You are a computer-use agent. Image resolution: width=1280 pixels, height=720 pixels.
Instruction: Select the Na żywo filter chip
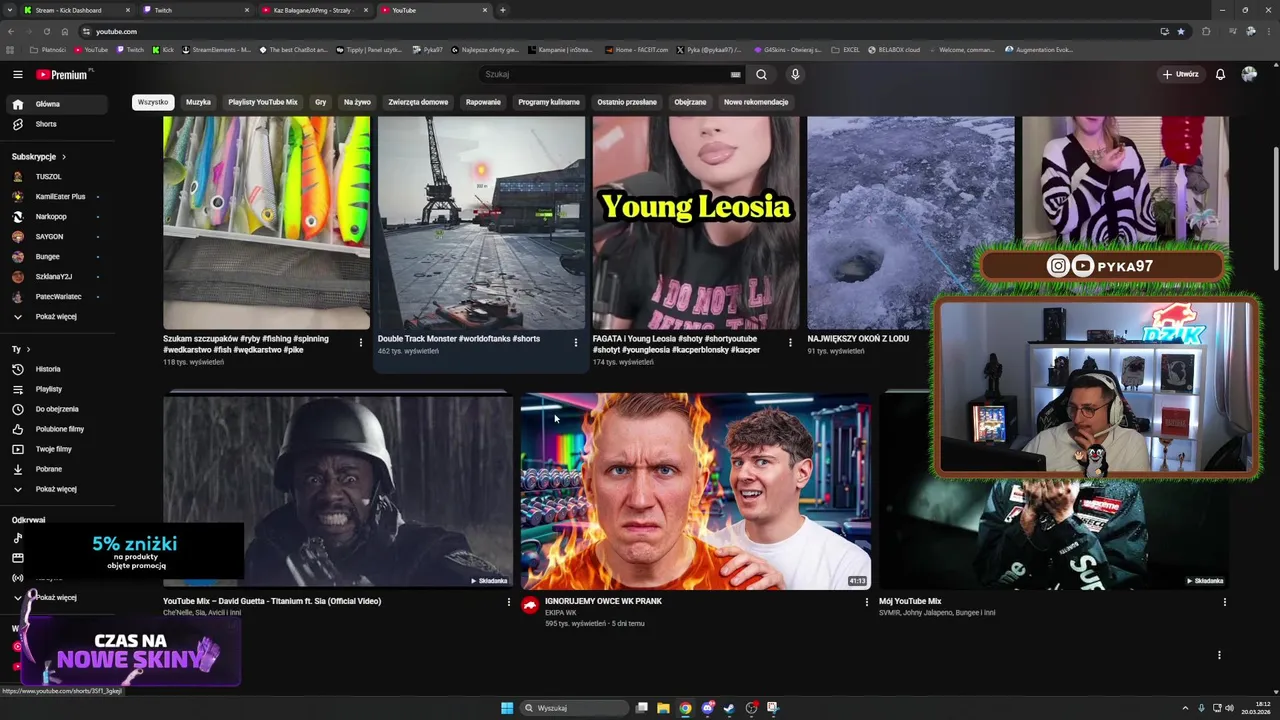(x=357, y=102)
